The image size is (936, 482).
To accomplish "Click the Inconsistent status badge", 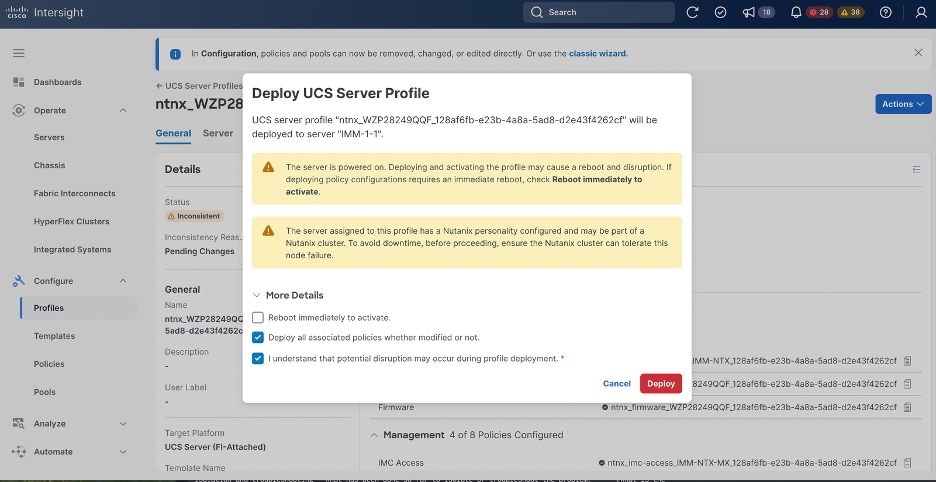I will click(194, 216).
